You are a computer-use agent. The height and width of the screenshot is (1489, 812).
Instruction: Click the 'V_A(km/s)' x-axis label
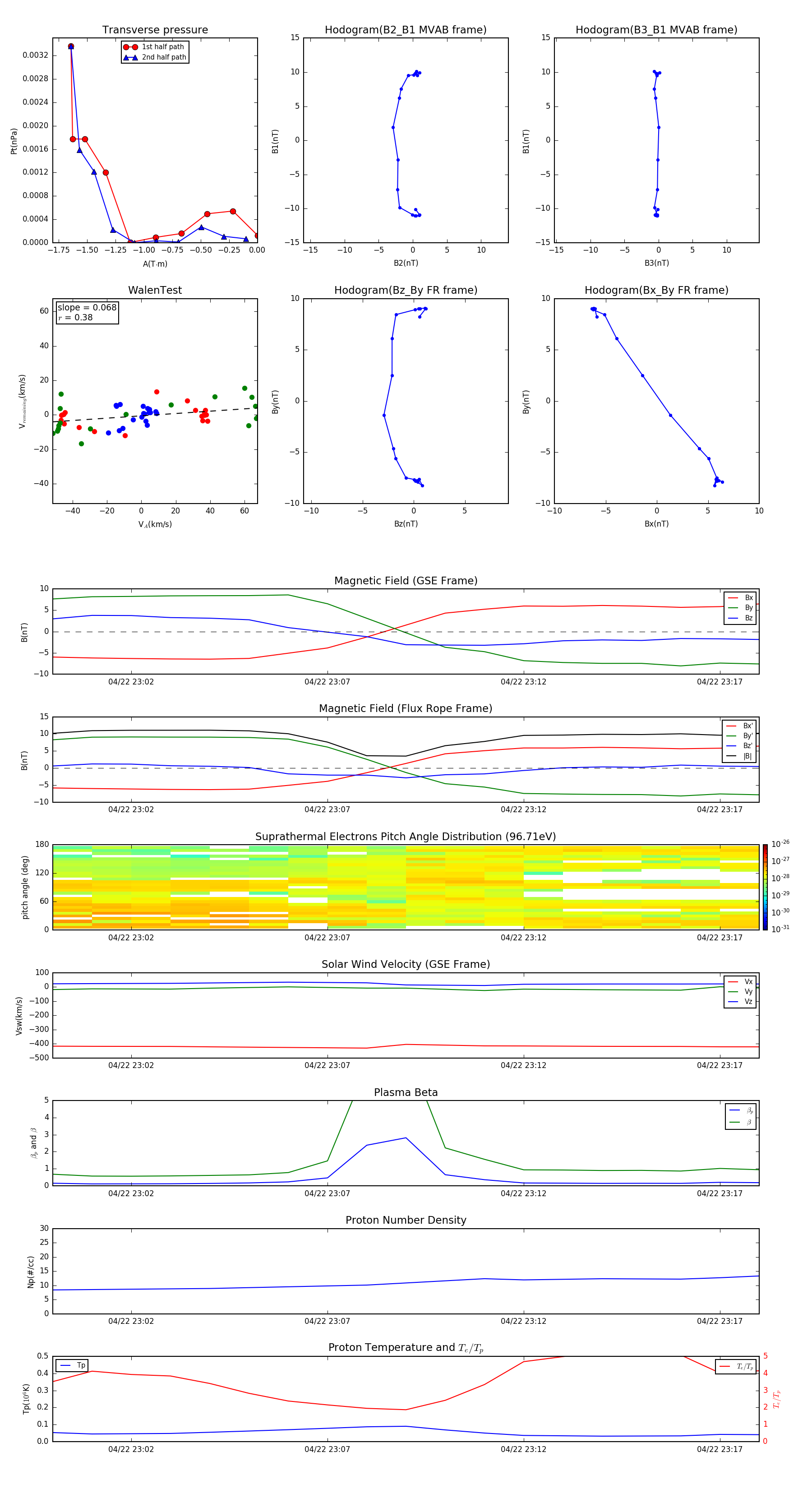pos(155,524)
